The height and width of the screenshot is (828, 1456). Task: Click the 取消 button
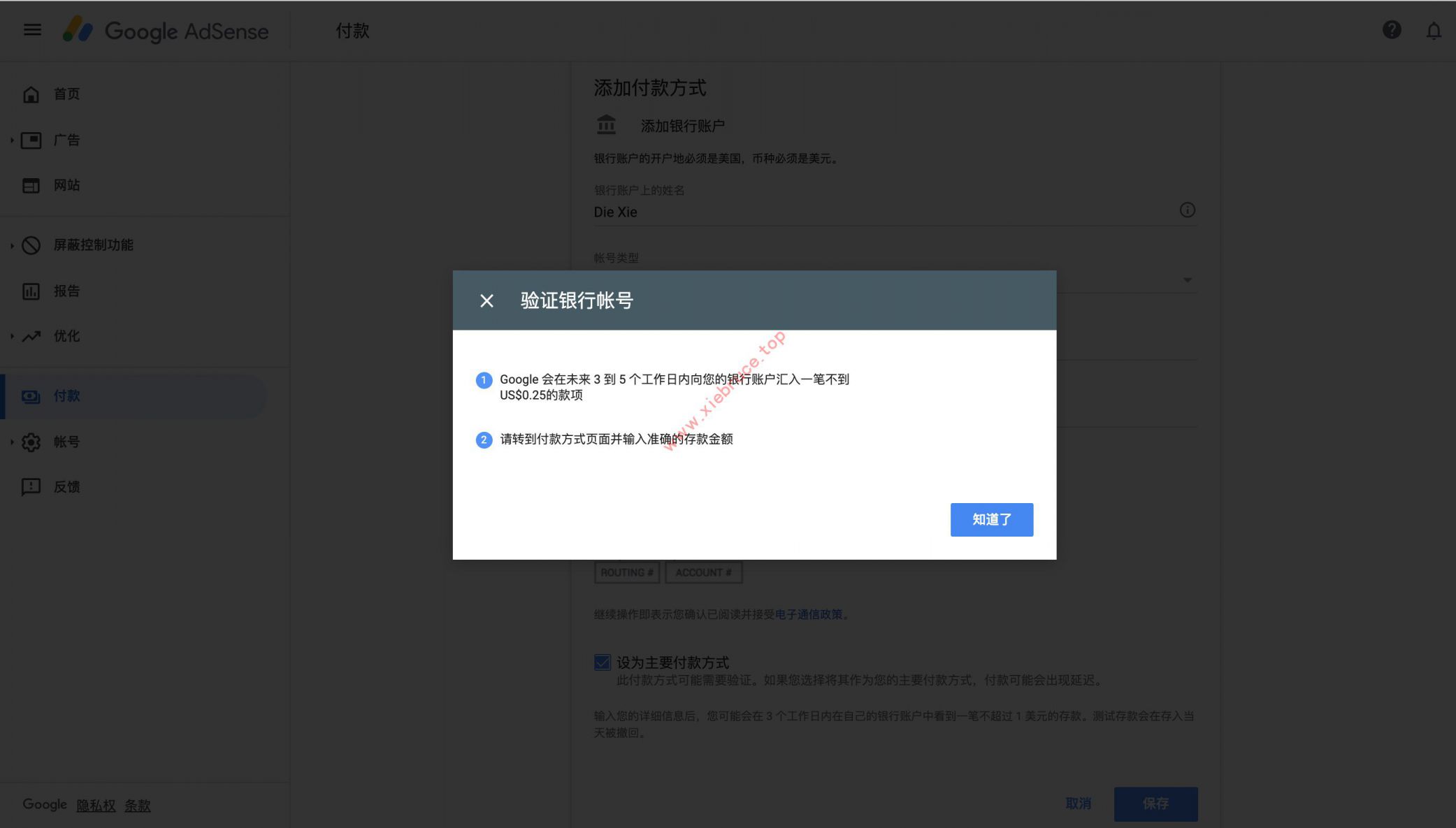click(x=1078, y=804)
